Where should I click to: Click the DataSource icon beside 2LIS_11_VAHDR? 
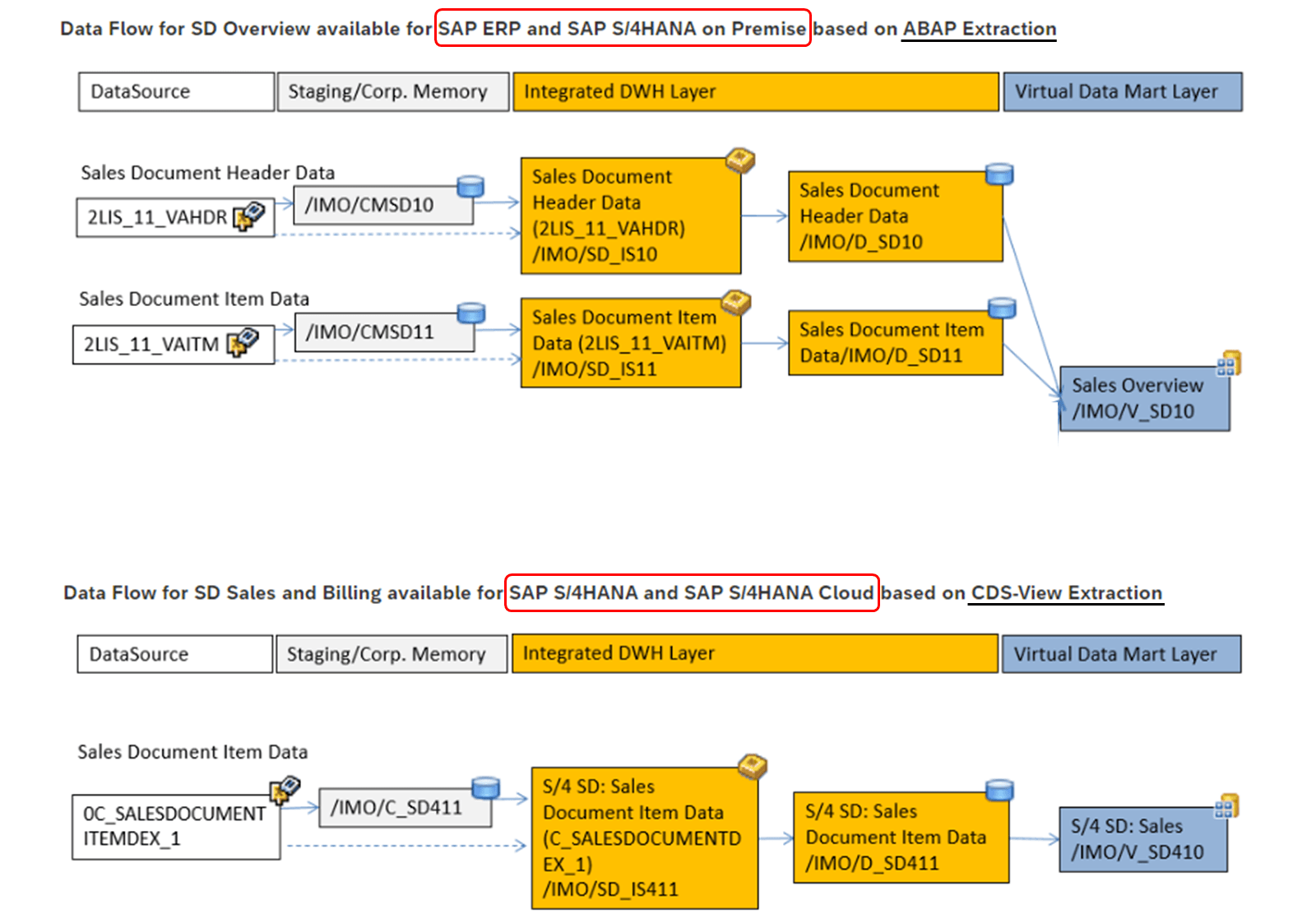pos(249,216)
